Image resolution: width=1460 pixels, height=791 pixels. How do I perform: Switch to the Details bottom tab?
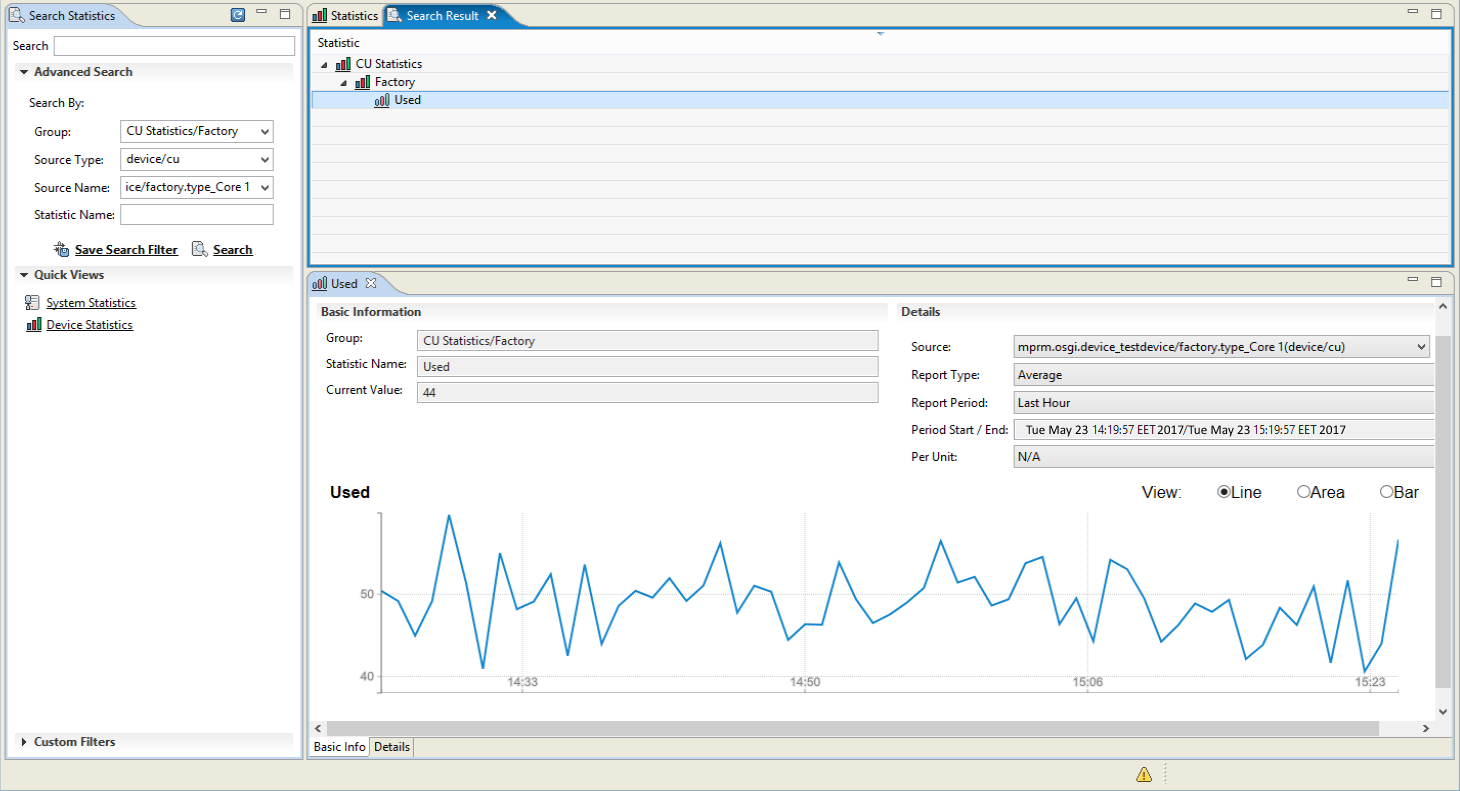392,747
